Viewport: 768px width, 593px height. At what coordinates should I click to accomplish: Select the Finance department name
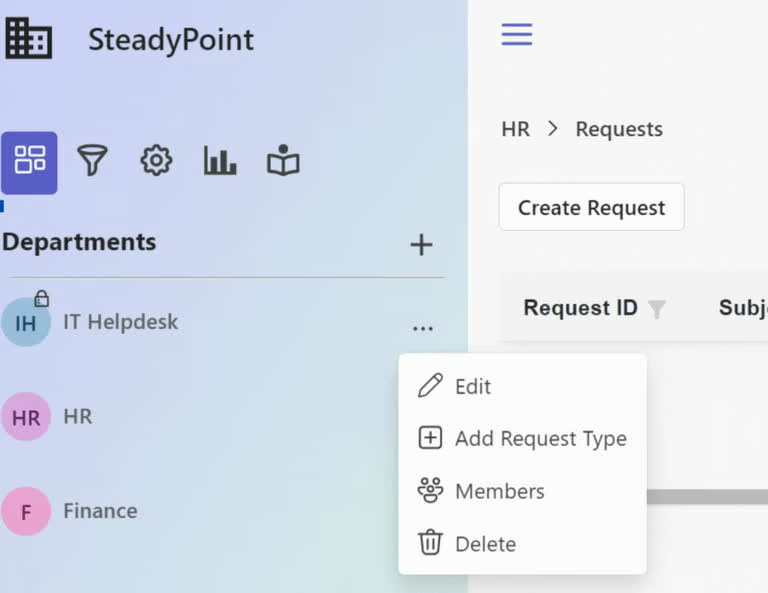pyautogui.click(x=100, y=511)
